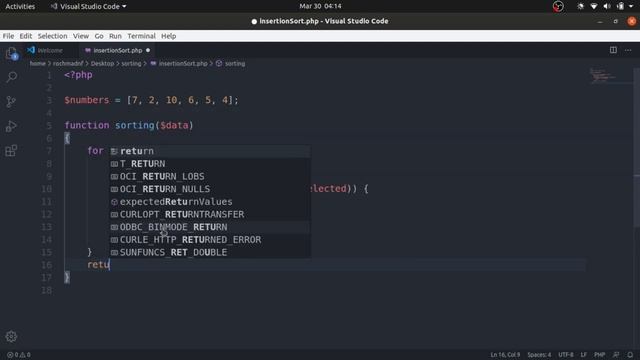Open the Go menu
This screenshot has height=360, width=640.
pos(99,36)
